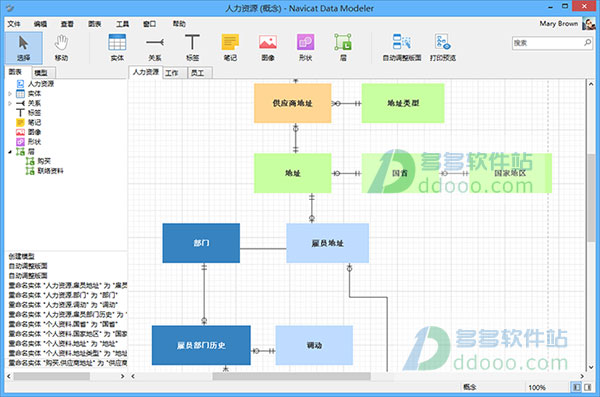Pick the 关系 relation line tool

155,48
